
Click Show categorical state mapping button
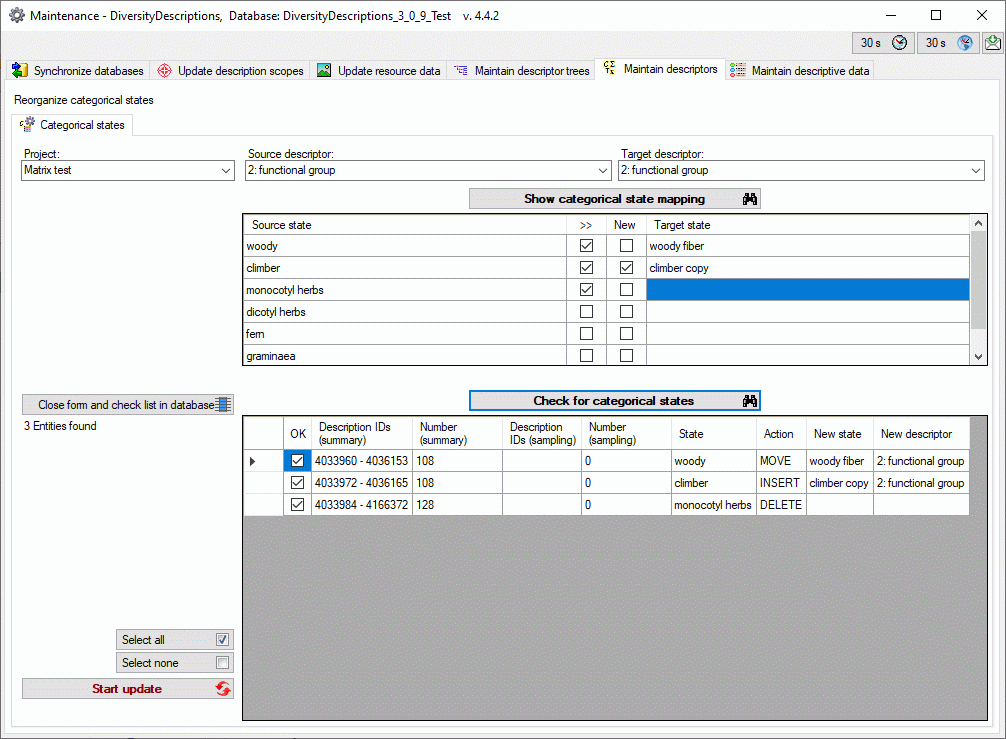click(x=615, y=199)
